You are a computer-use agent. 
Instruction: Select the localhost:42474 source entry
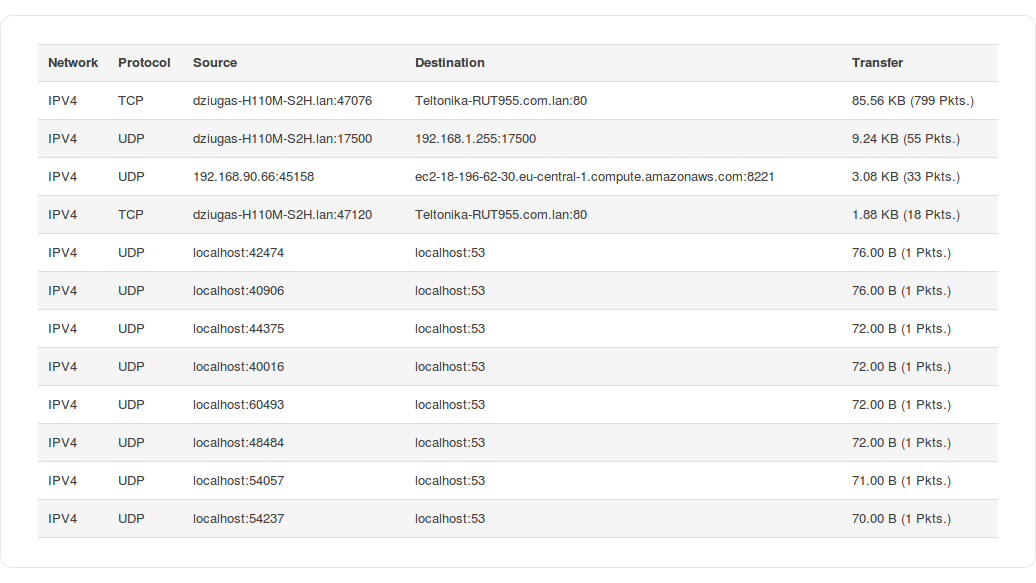(x=238, y=253)
